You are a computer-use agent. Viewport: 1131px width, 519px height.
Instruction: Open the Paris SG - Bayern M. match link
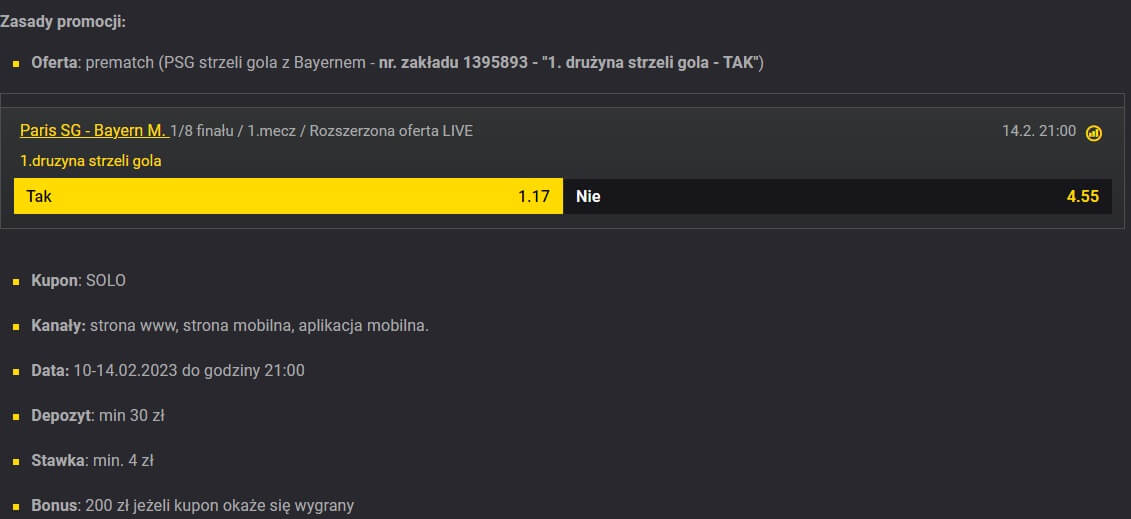click(94, 131)
